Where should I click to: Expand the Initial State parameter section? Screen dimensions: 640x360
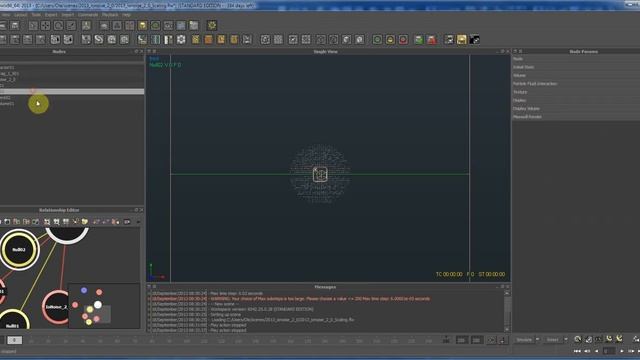[x=576, y=67]
